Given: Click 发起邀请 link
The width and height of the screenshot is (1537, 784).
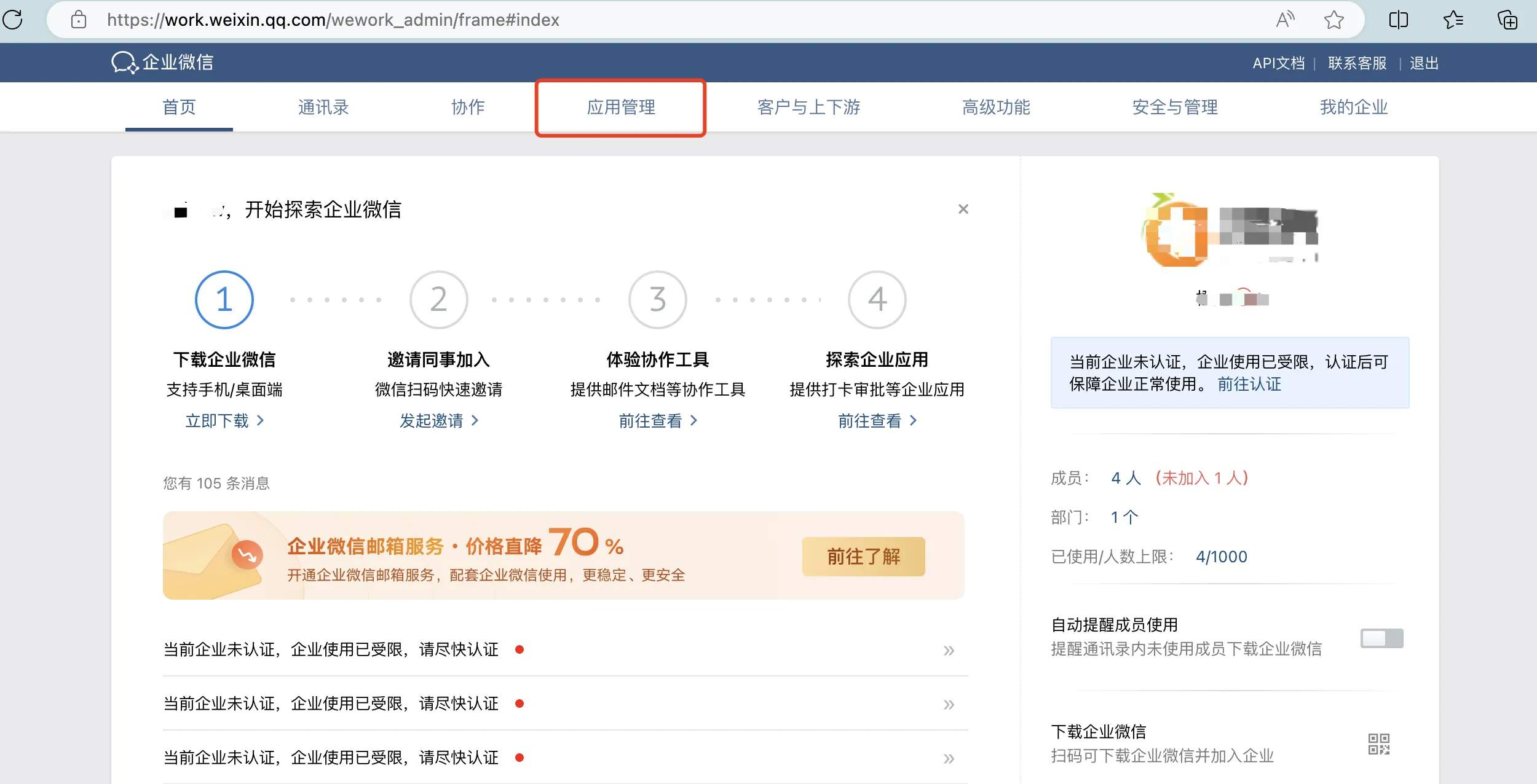Looking at the screenshot, I should pos(438,421).
